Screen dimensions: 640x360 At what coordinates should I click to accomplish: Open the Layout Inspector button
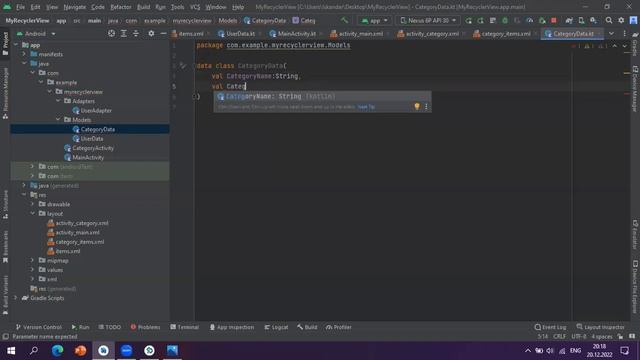pyautogui.click(x=600, y=327)
